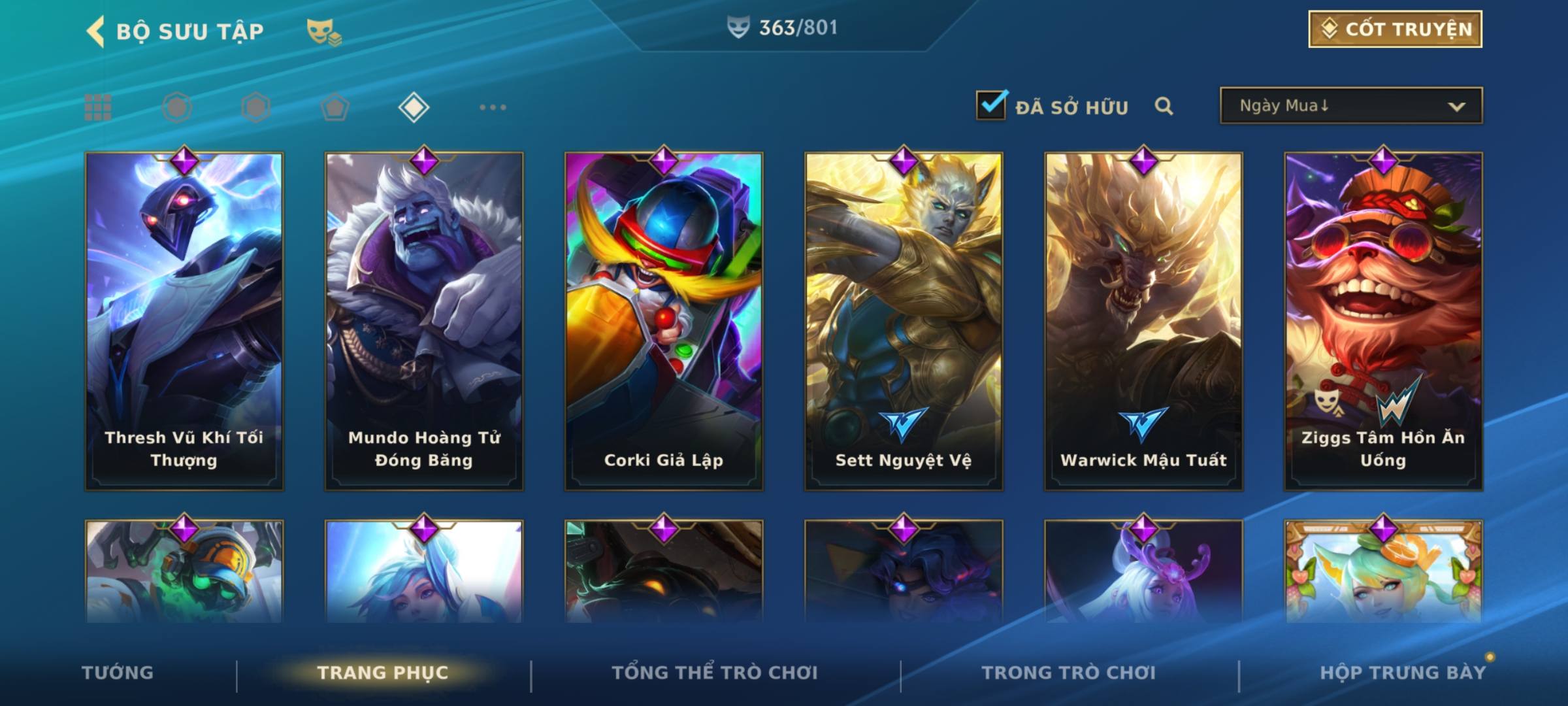The image size is (1568, 706).
Task: Uncheck the Đã Sở Hữu checkbox
Action: pos(992,105)
